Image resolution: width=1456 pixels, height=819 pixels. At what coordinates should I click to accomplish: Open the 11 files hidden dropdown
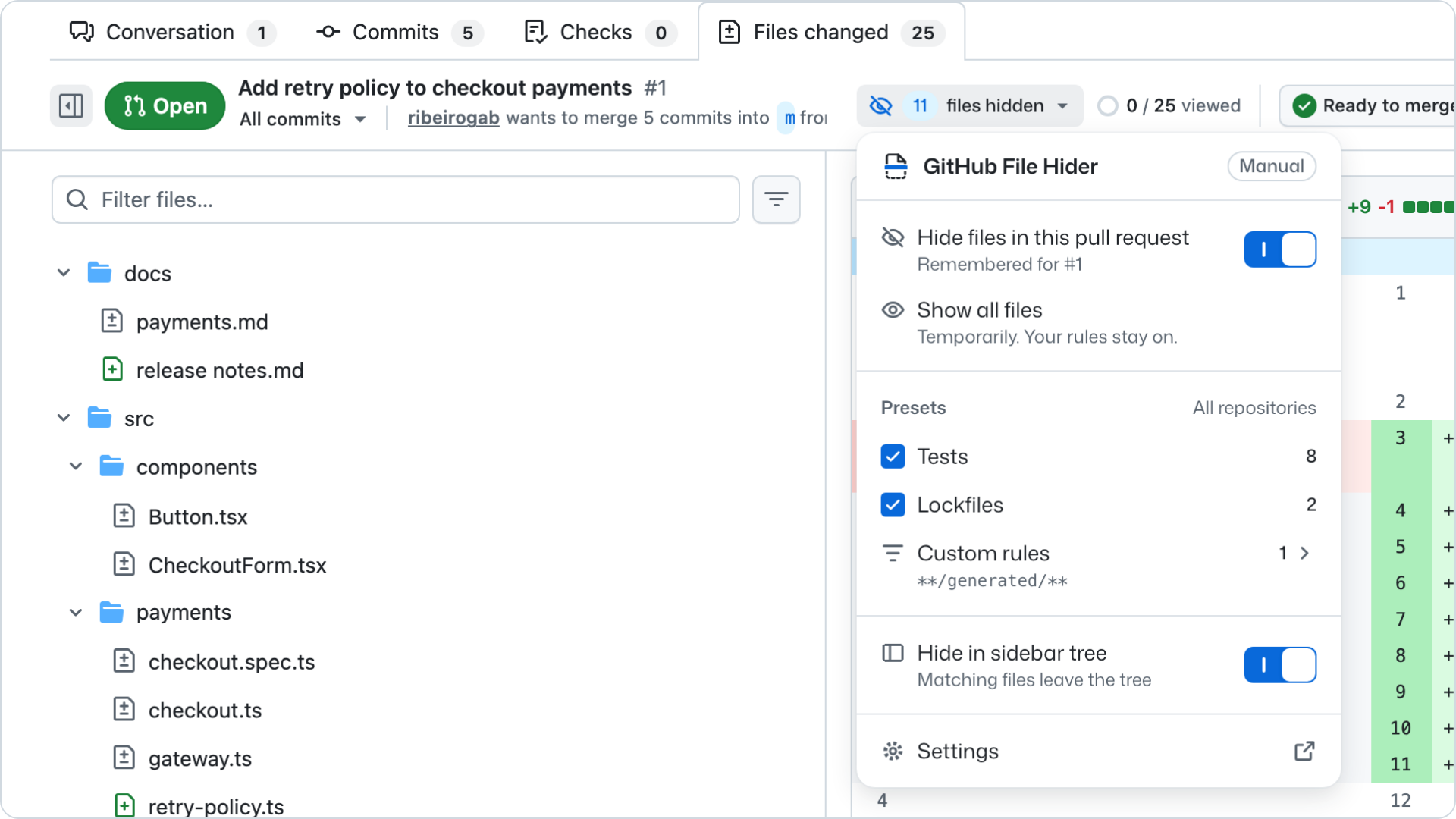[x=970, y=105]
